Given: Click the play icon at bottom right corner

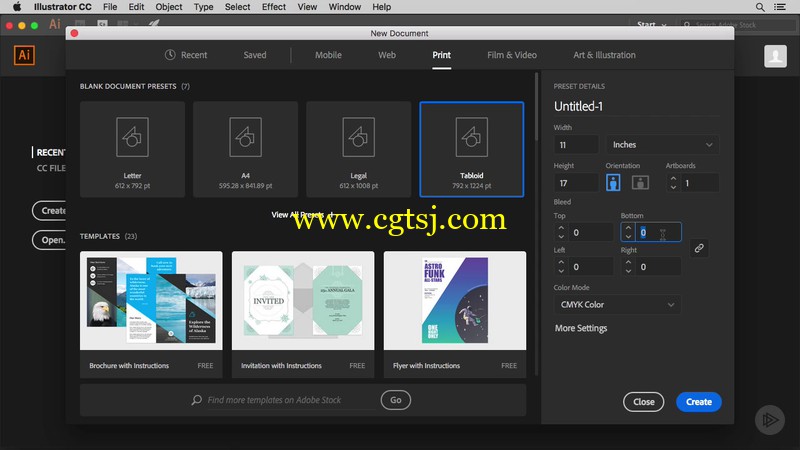Looking at the screenshot, I should coord(769,419).
